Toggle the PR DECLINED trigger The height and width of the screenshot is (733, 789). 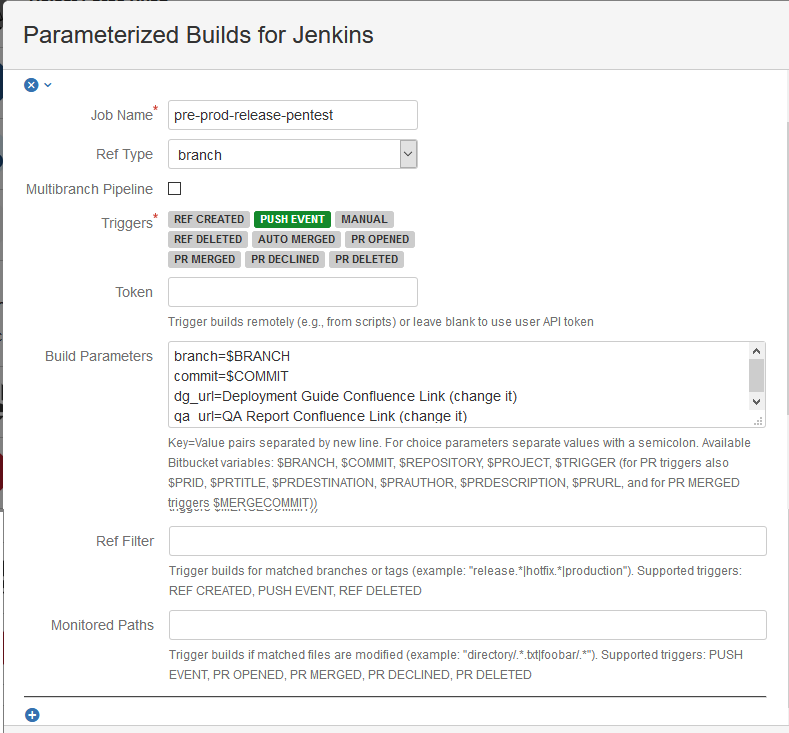pos(285,260)
